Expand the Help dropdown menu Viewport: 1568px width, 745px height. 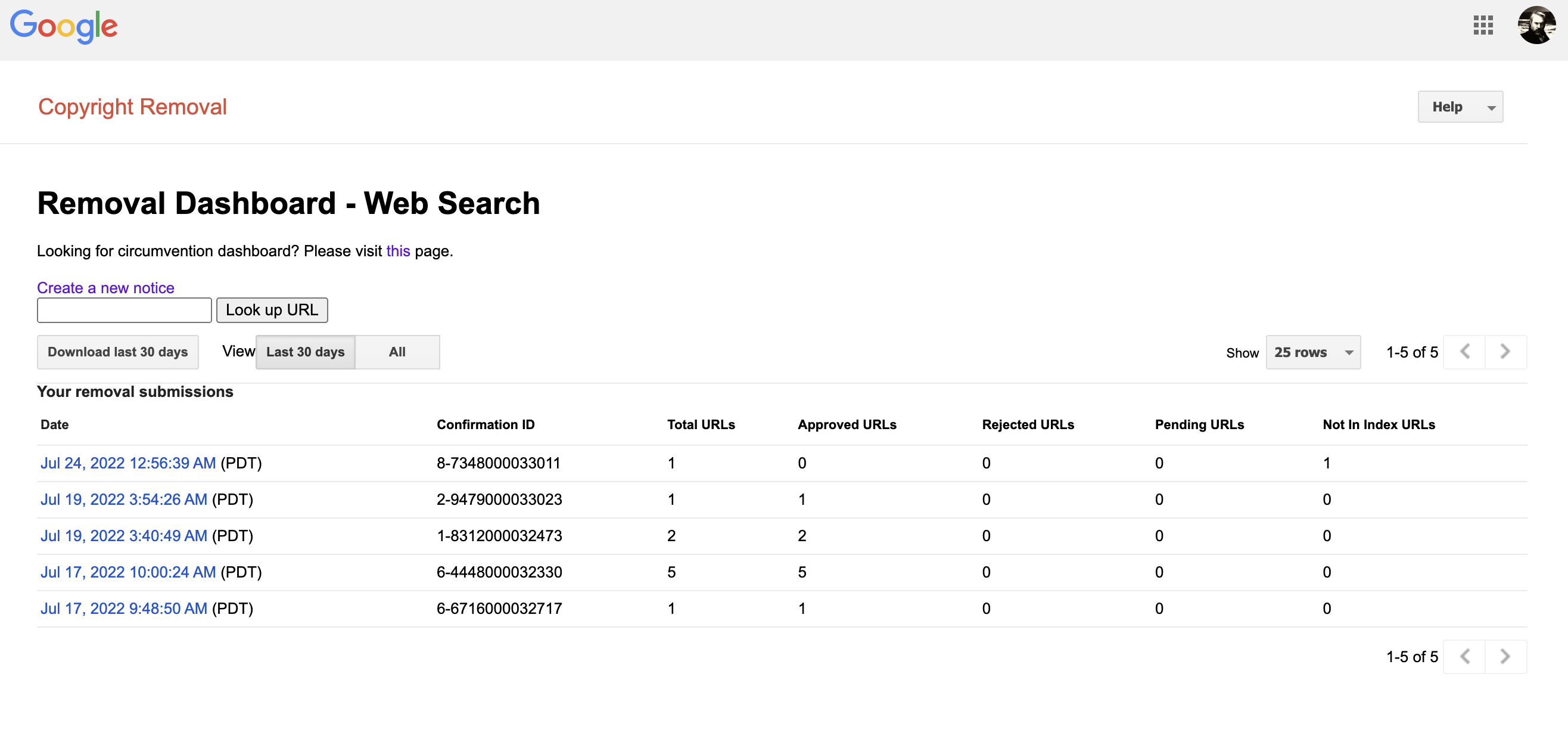1460,107
